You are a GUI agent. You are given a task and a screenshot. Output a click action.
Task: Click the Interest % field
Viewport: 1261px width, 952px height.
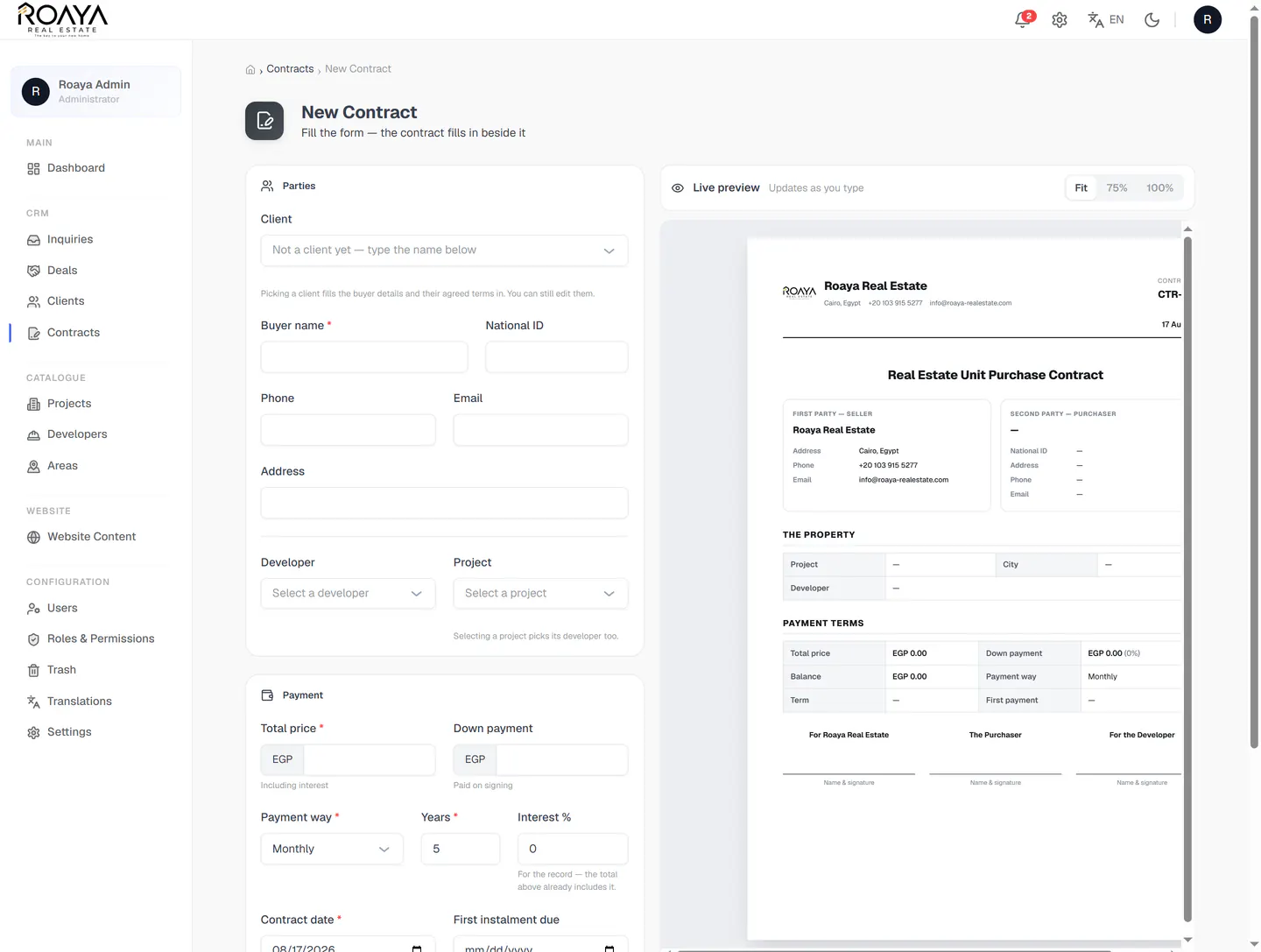573,849
